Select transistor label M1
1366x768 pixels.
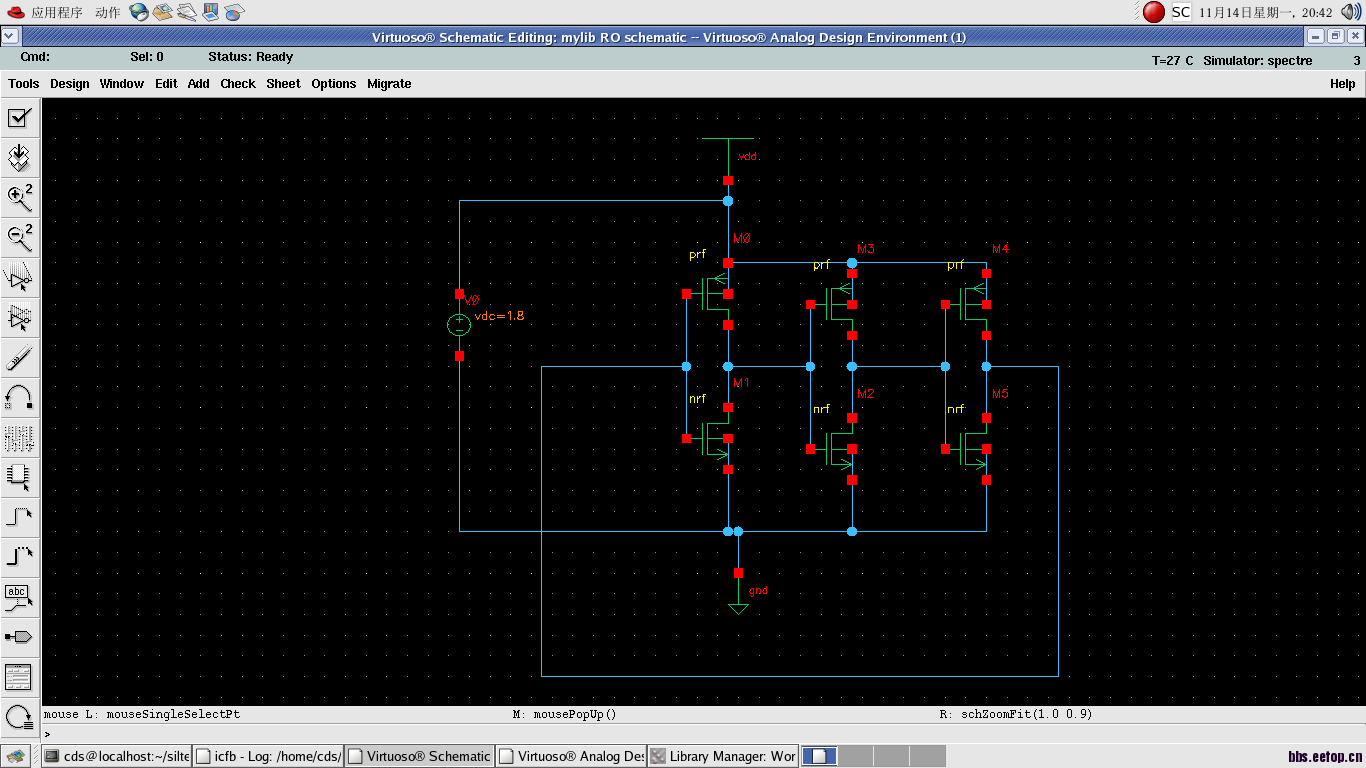[742, 383]
